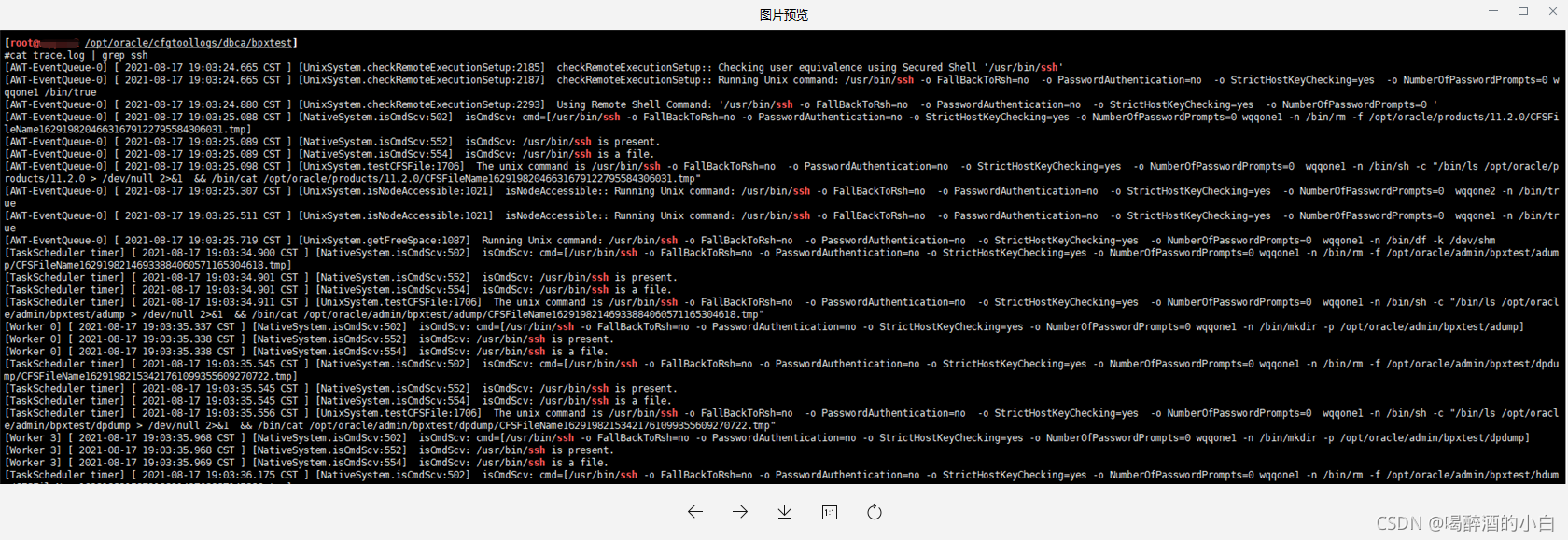Click the timestamp 19:03:24.880 CST

[x=231, y=104]
